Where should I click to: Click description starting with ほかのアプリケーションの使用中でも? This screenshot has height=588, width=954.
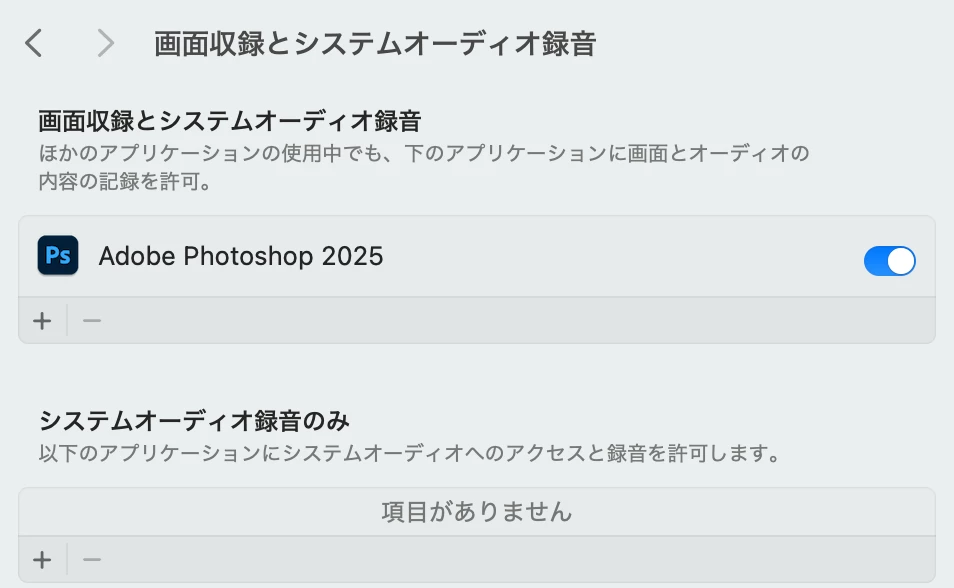pyautogui.click(x=424, y=153)
